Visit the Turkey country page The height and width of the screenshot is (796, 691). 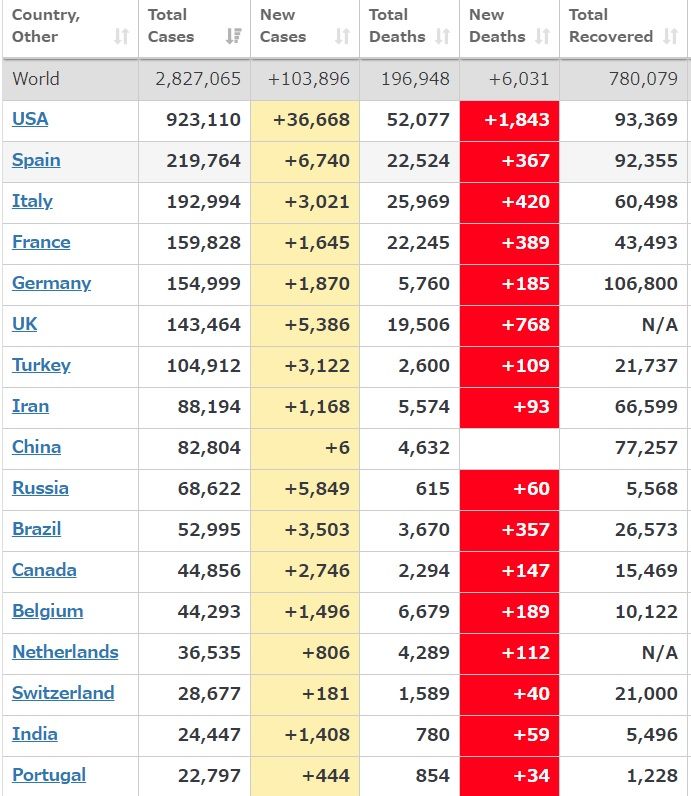(41, 365)
